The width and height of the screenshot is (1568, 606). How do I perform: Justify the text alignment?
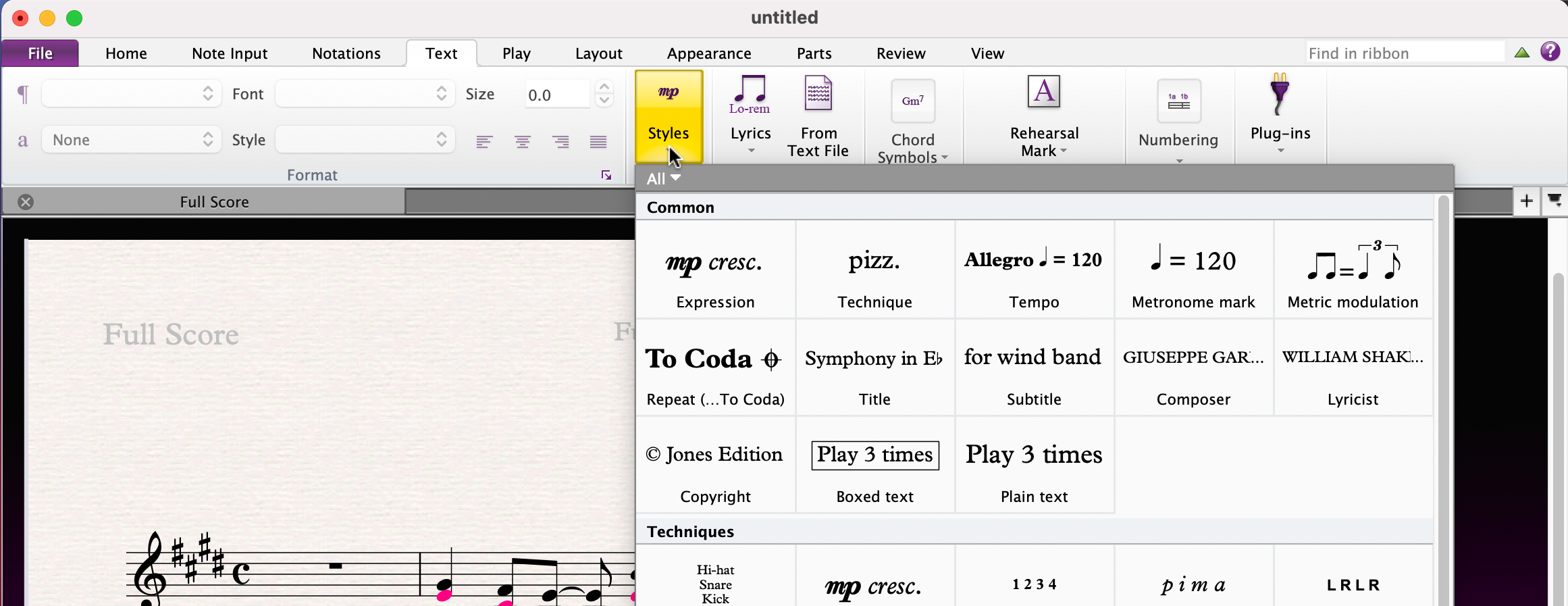click(598, 141)
